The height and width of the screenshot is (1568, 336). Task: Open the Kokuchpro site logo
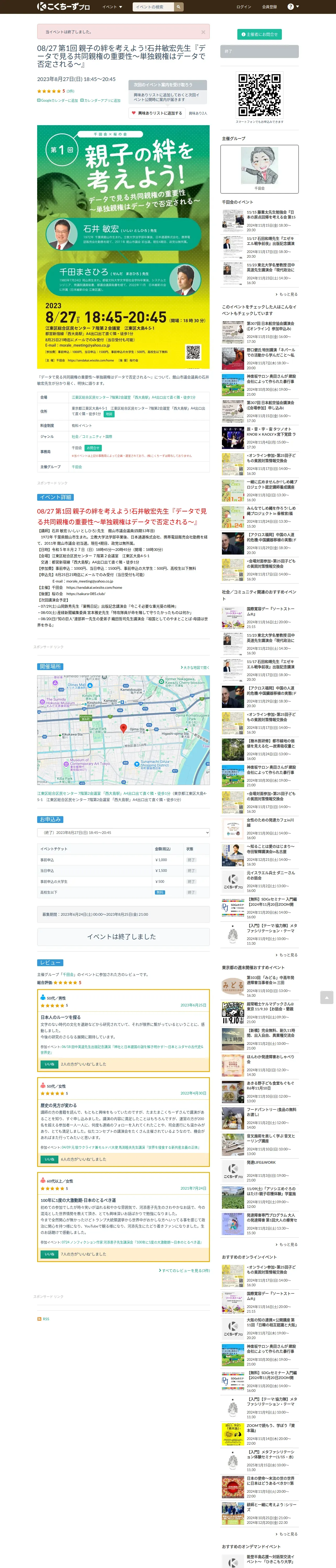(63, 7)
